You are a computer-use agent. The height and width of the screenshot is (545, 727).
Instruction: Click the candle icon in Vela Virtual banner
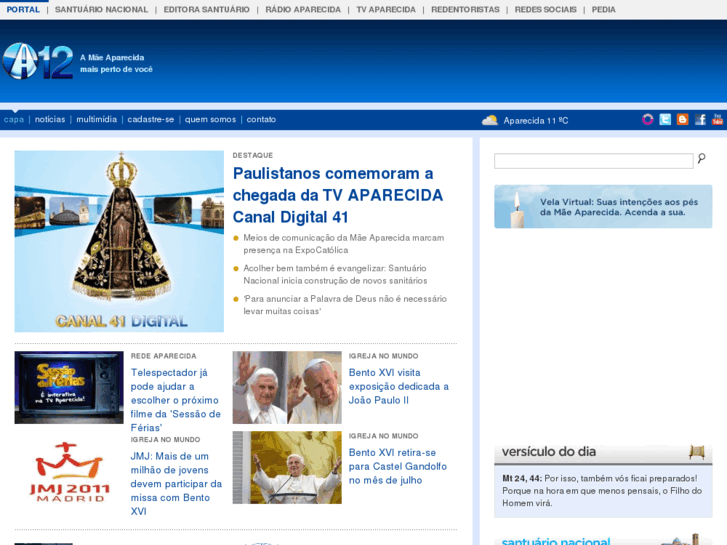click(x=517, y=210)
